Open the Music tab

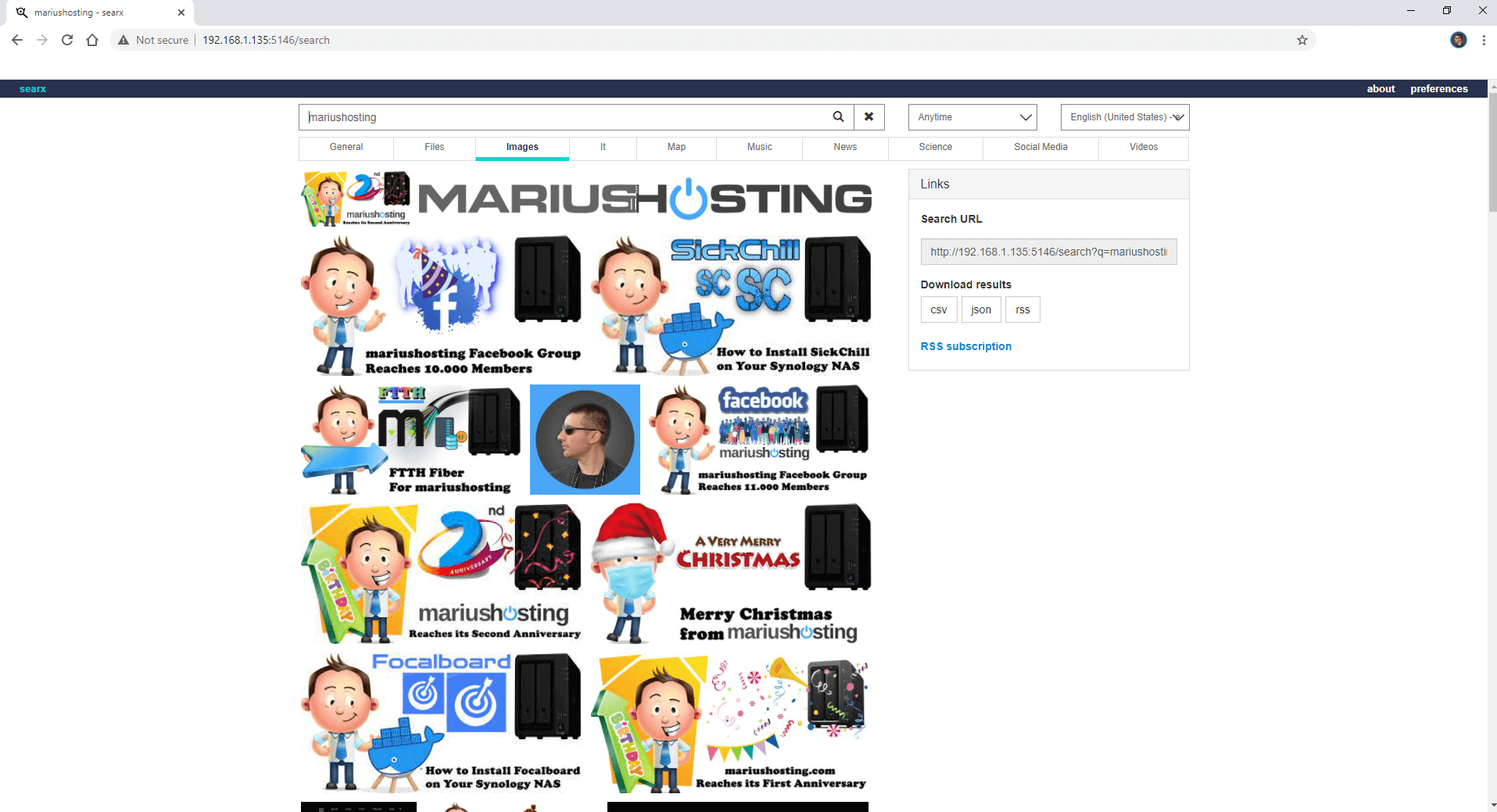coord(759,147)
